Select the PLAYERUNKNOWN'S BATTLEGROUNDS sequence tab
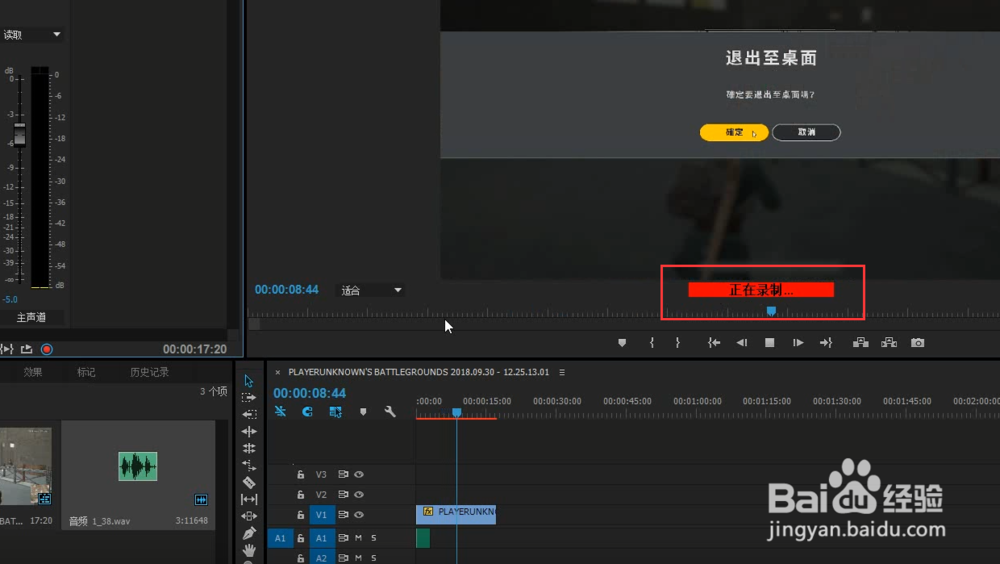 click(418, 372)
